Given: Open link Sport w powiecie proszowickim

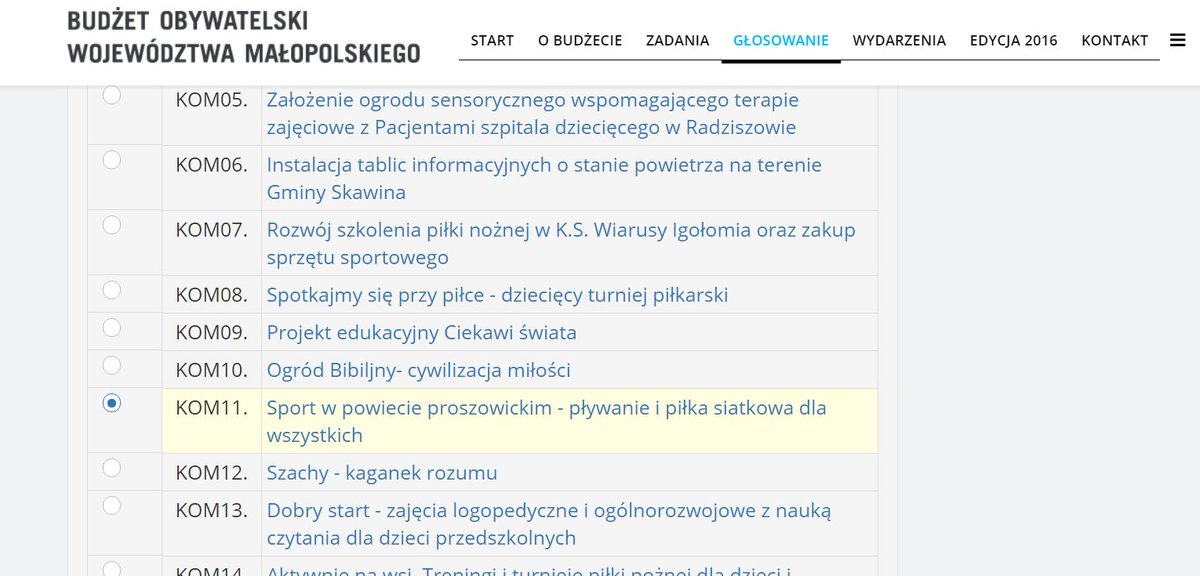Looking at the screenshot, I should click(547, 421).
